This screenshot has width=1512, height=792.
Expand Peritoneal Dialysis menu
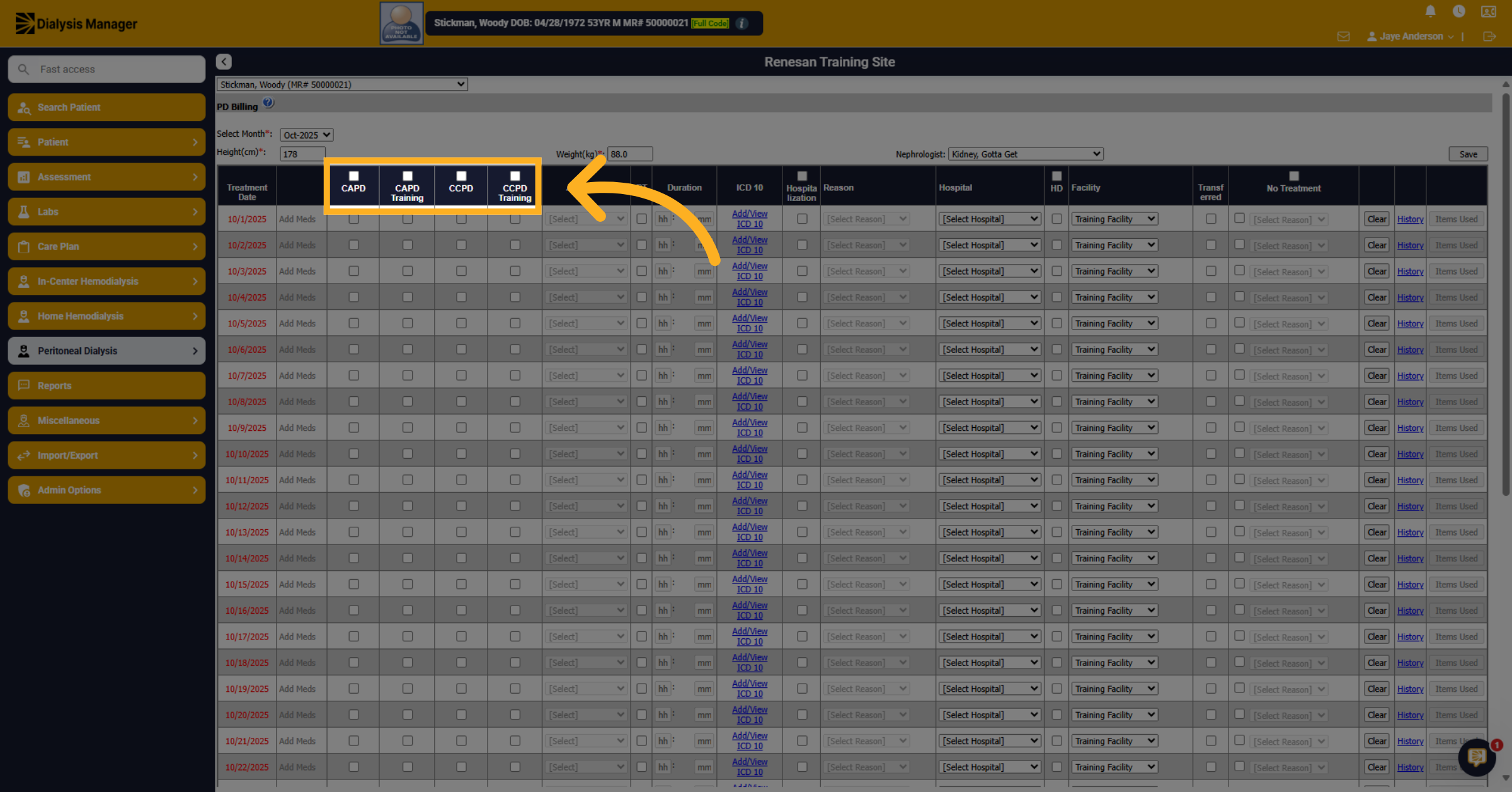coord(106,351)
